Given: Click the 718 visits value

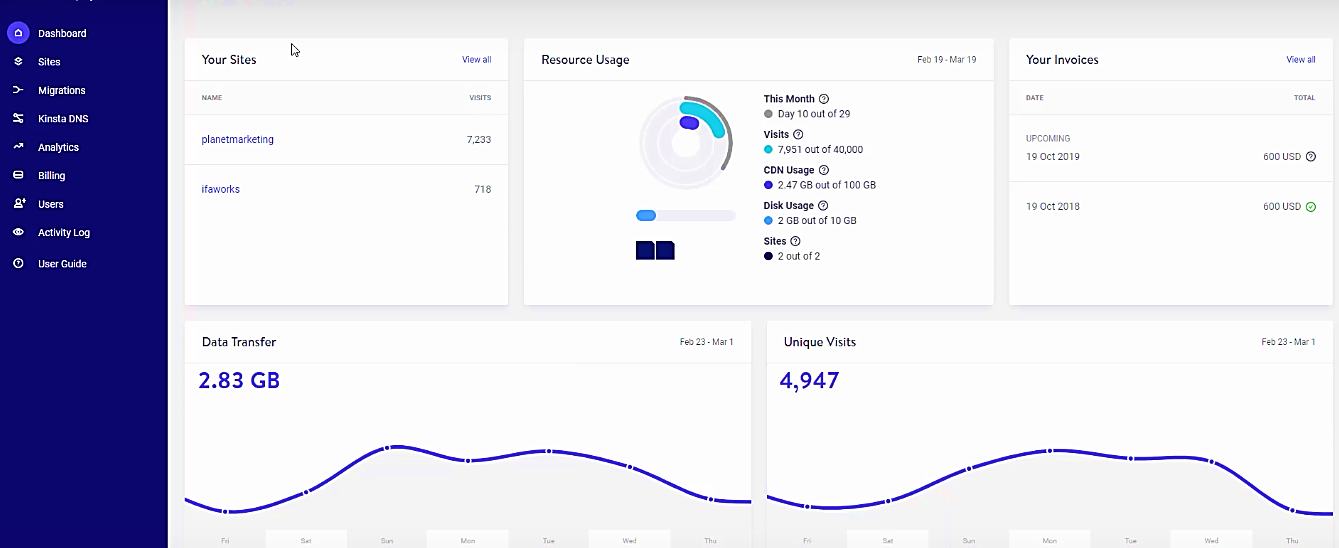Looking at the screenshot, I should 483,190.
